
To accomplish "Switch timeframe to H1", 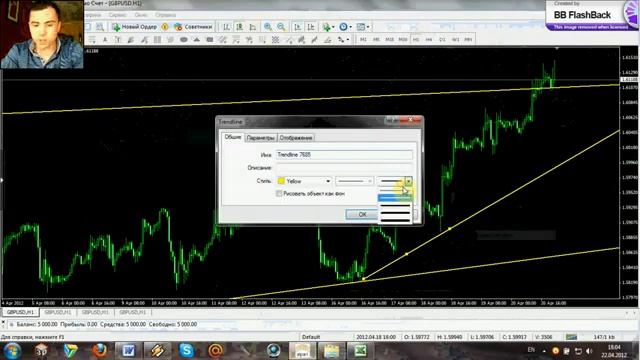I will 416,40.
